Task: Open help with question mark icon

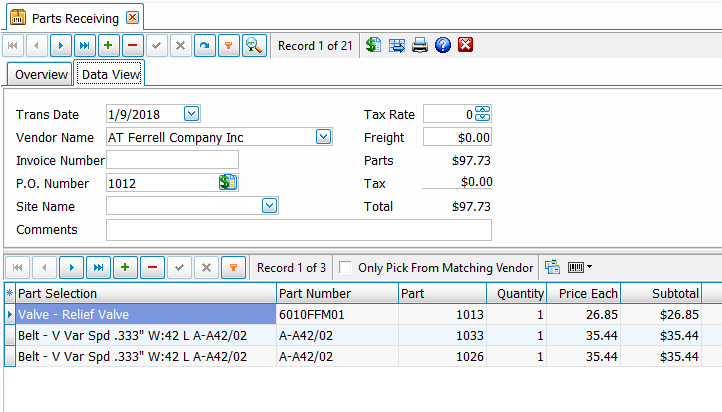Action: point(443,45)
